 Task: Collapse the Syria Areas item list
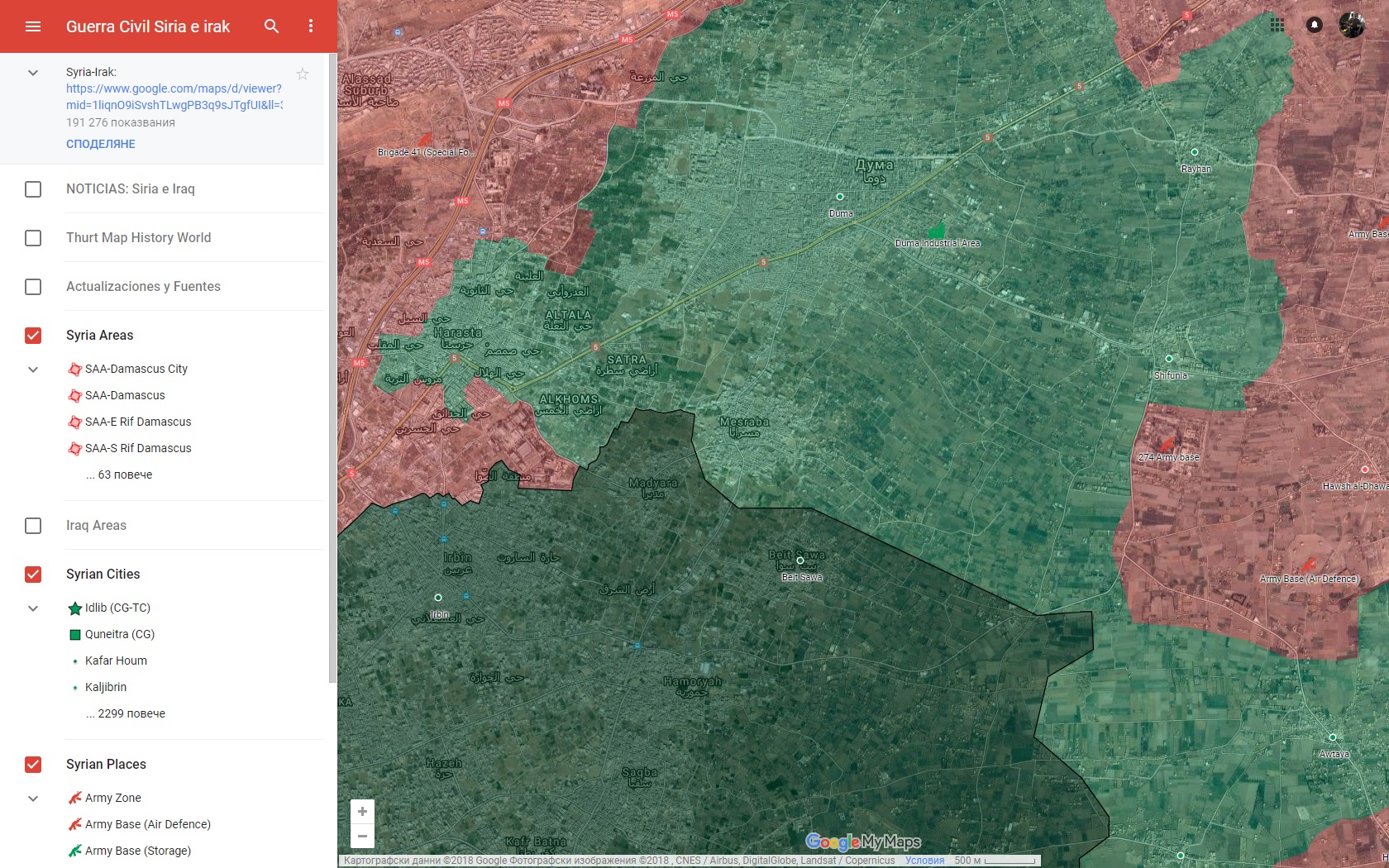coord(33,370)
